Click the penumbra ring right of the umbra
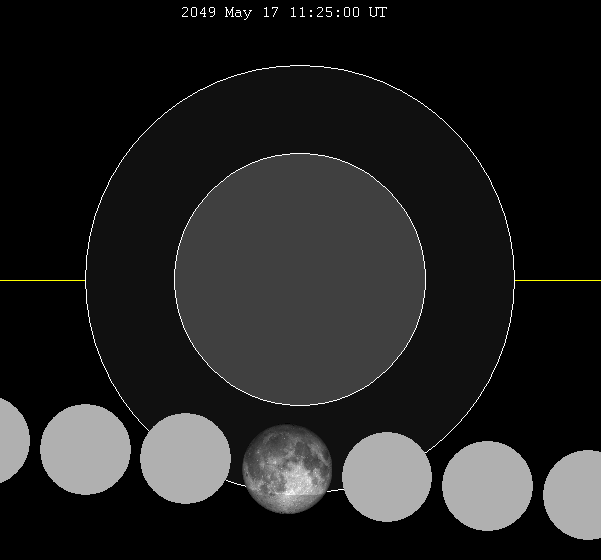 470,280
